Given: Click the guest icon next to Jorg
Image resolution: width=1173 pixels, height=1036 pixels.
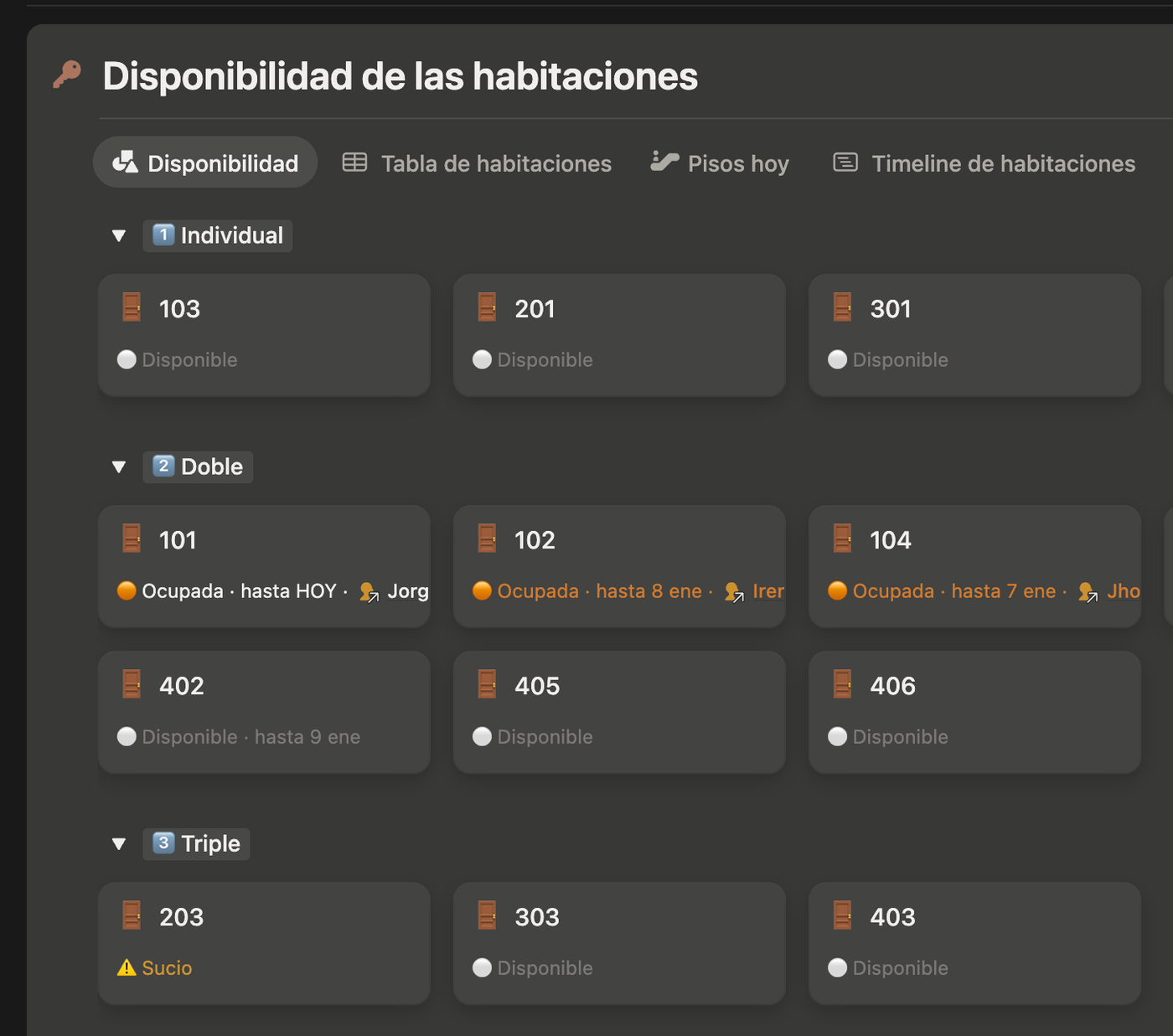Looking at the screenshot, I should (x=369, y=592).
